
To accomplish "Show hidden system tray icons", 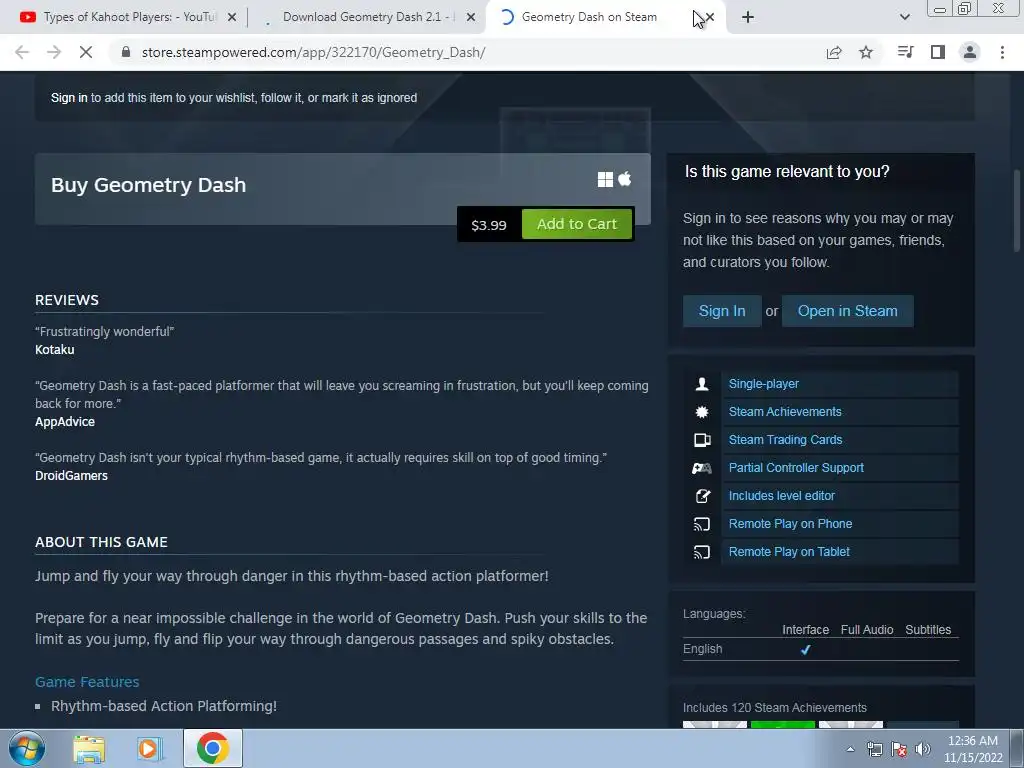I will click(850, 749).
